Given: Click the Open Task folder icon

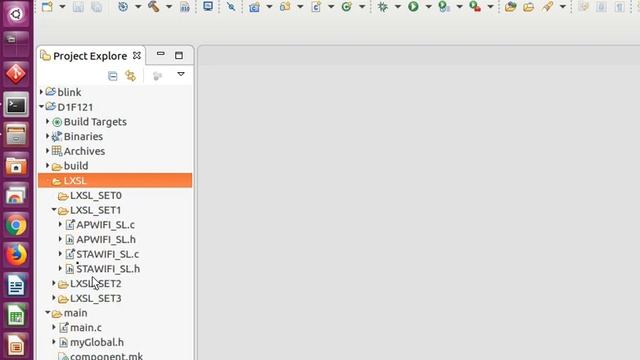Looking at the screenshot, I should coord(529,7).
